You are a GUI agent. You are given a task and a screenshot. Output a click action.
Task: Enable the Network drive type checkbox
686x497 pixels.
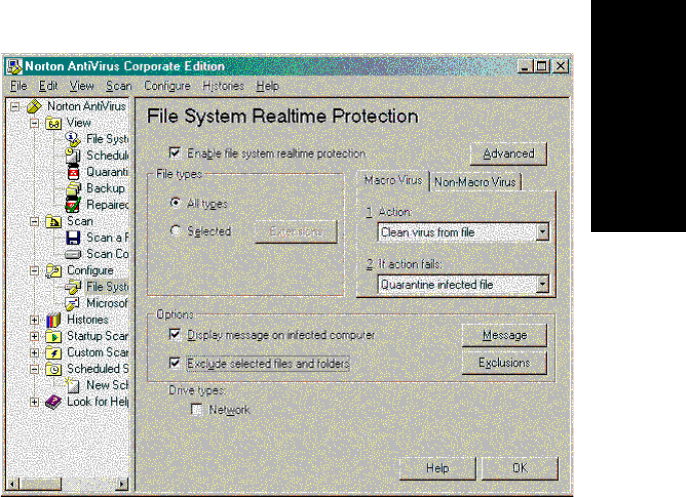pyautogui.click(x=197, y=410)
